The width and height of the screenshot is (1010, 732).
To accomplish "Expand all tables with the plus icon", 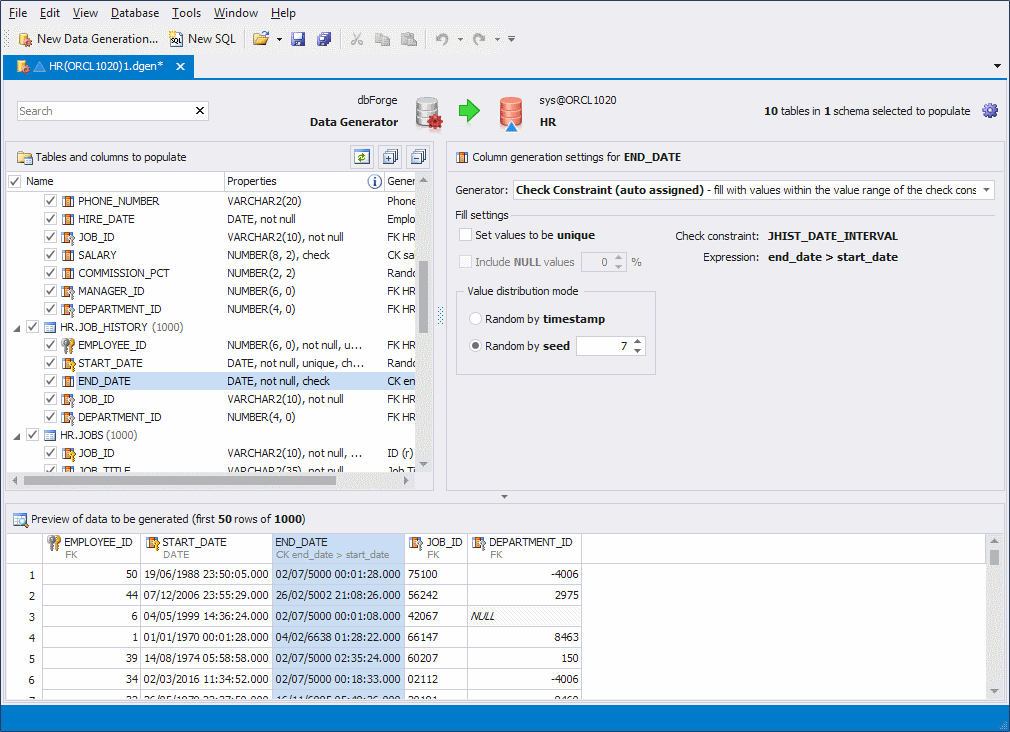I will click(x=390, y=157).
